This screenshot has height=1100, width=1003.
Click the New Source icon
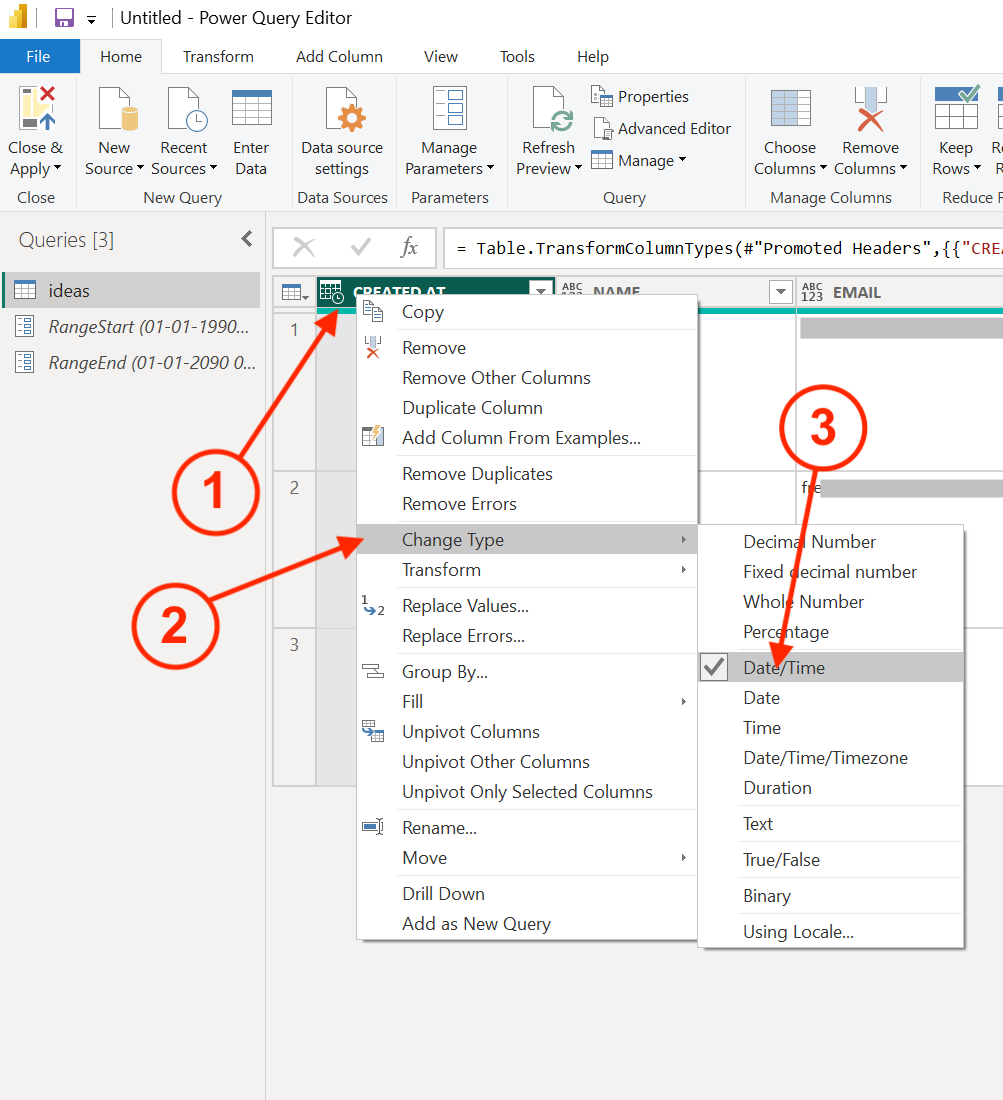point(114,109)
